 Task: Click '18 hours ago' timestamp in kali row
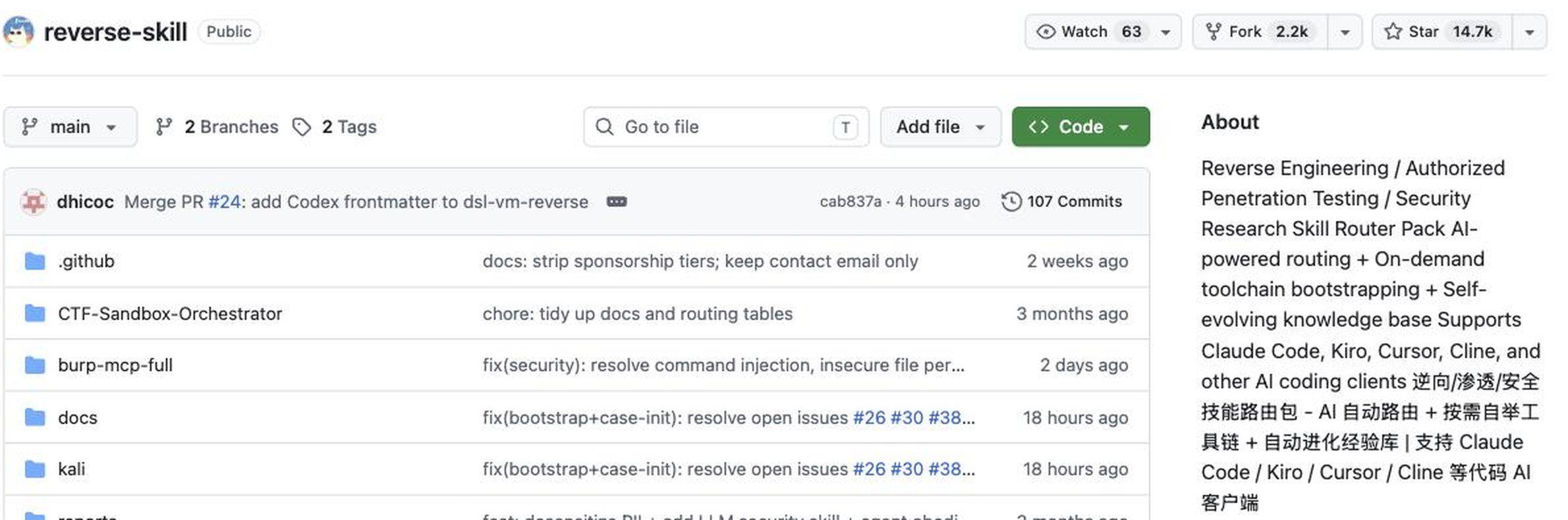coord(1075,469)
